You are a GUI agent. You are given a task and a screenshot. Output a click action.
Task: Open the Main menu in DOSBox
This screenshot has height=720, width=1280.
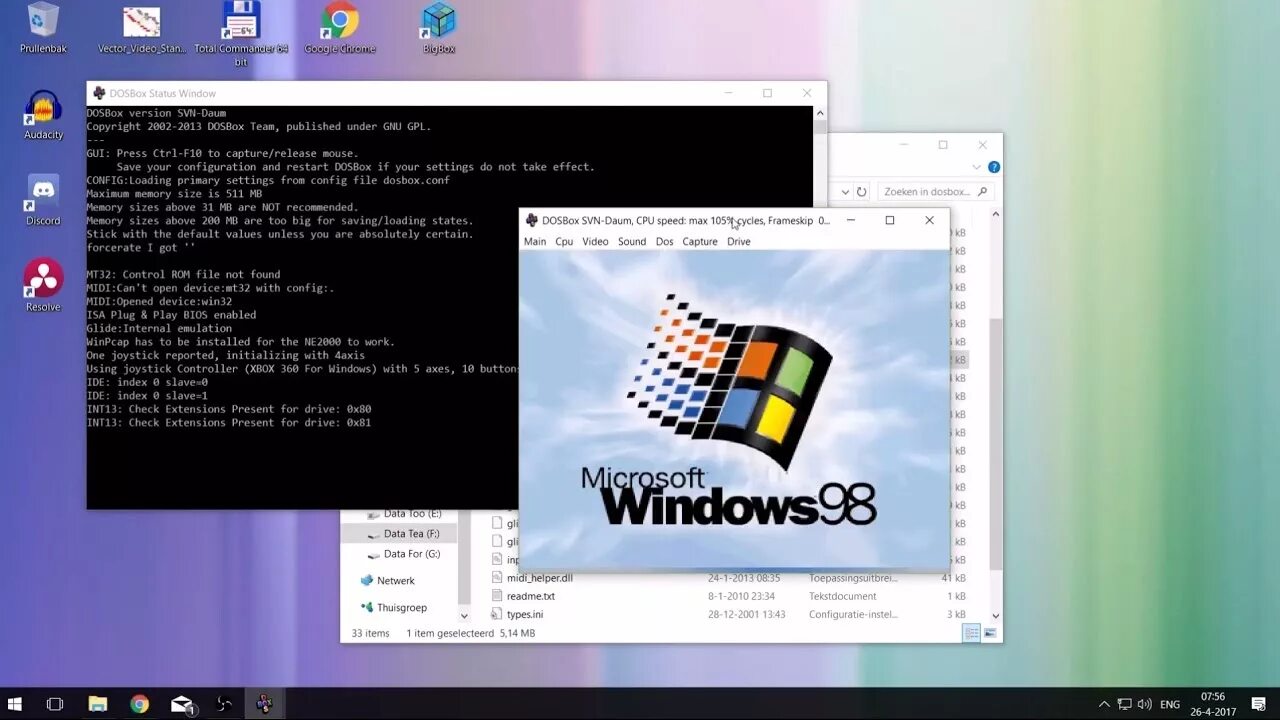[535, 241]
